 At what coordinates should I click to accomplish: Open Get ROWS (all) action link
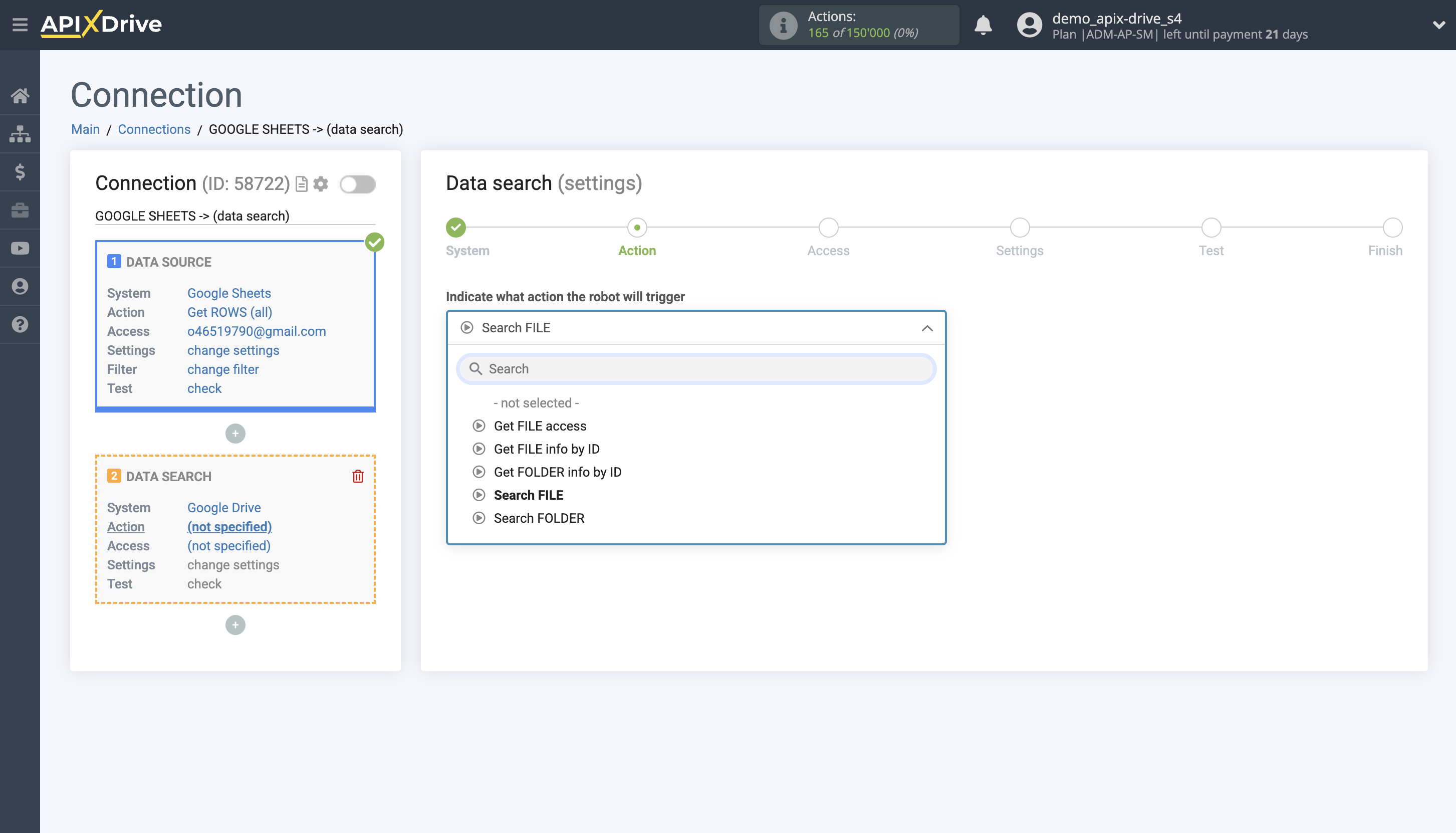pyautogui.click(x=230, y=312)
